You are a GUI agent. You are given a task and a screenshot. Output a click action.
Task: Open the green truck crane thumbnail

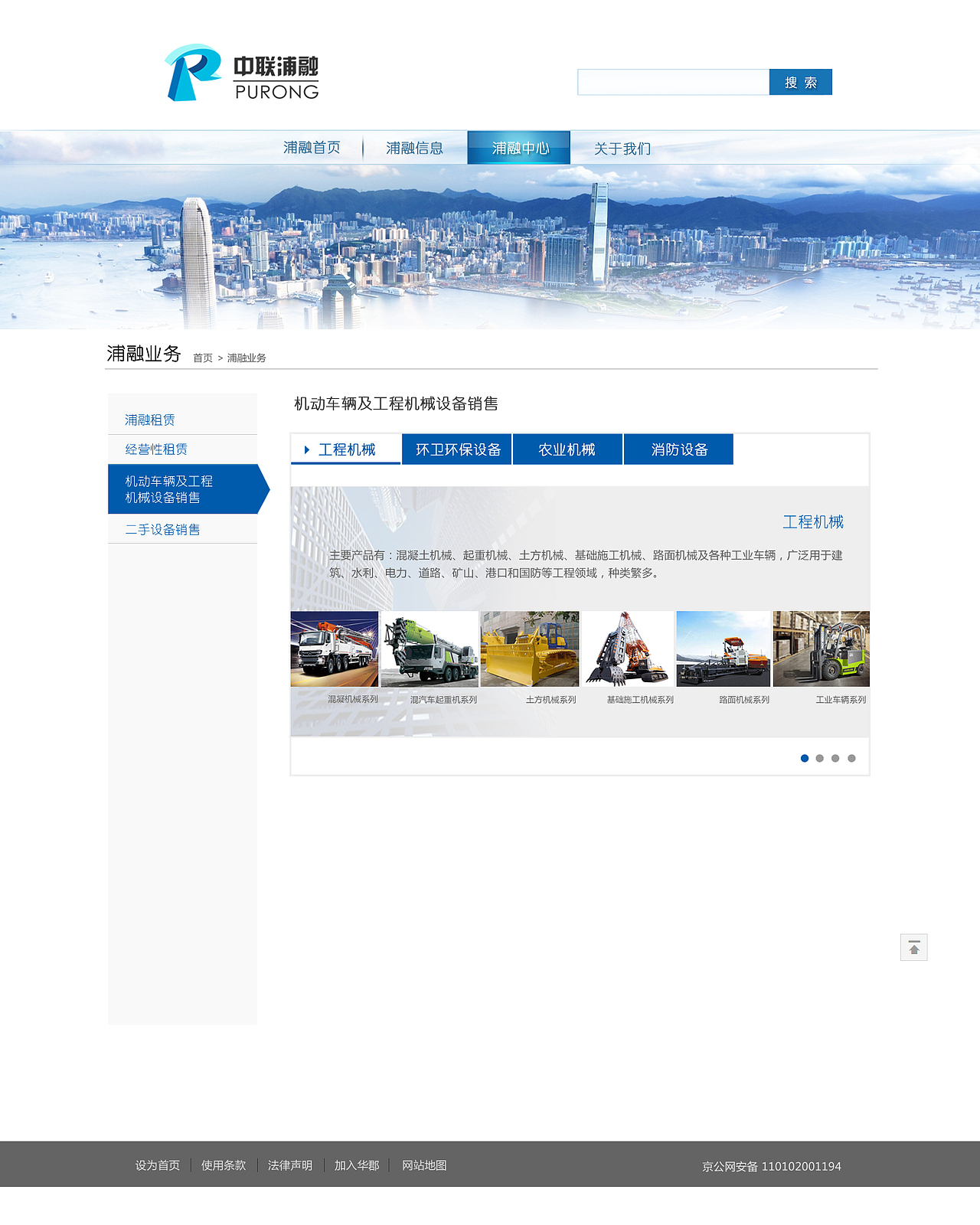point(430,648)
